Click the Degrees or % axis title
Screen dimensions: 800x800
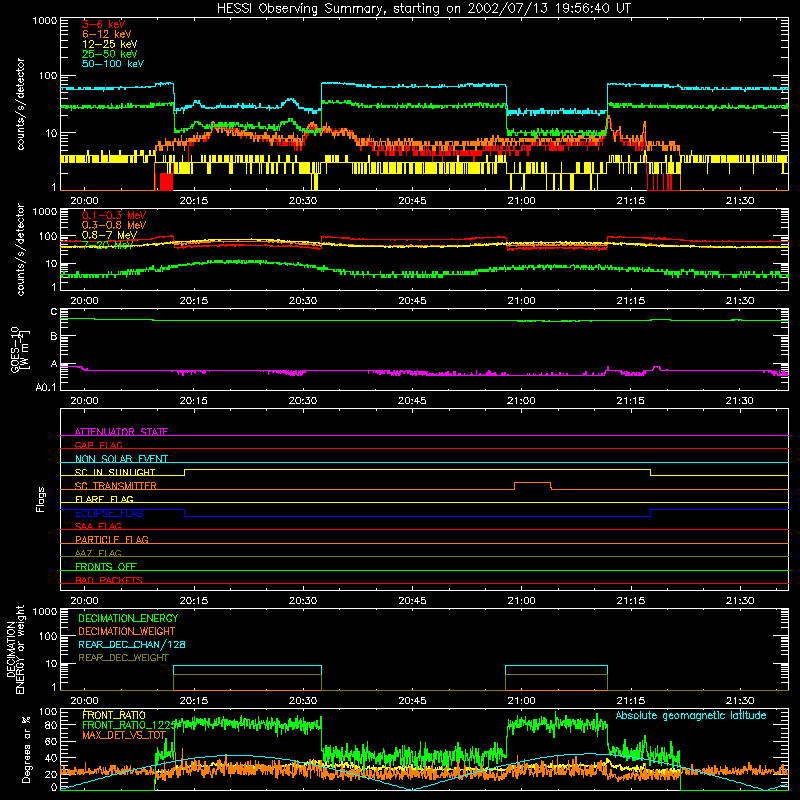pos(27,750)
